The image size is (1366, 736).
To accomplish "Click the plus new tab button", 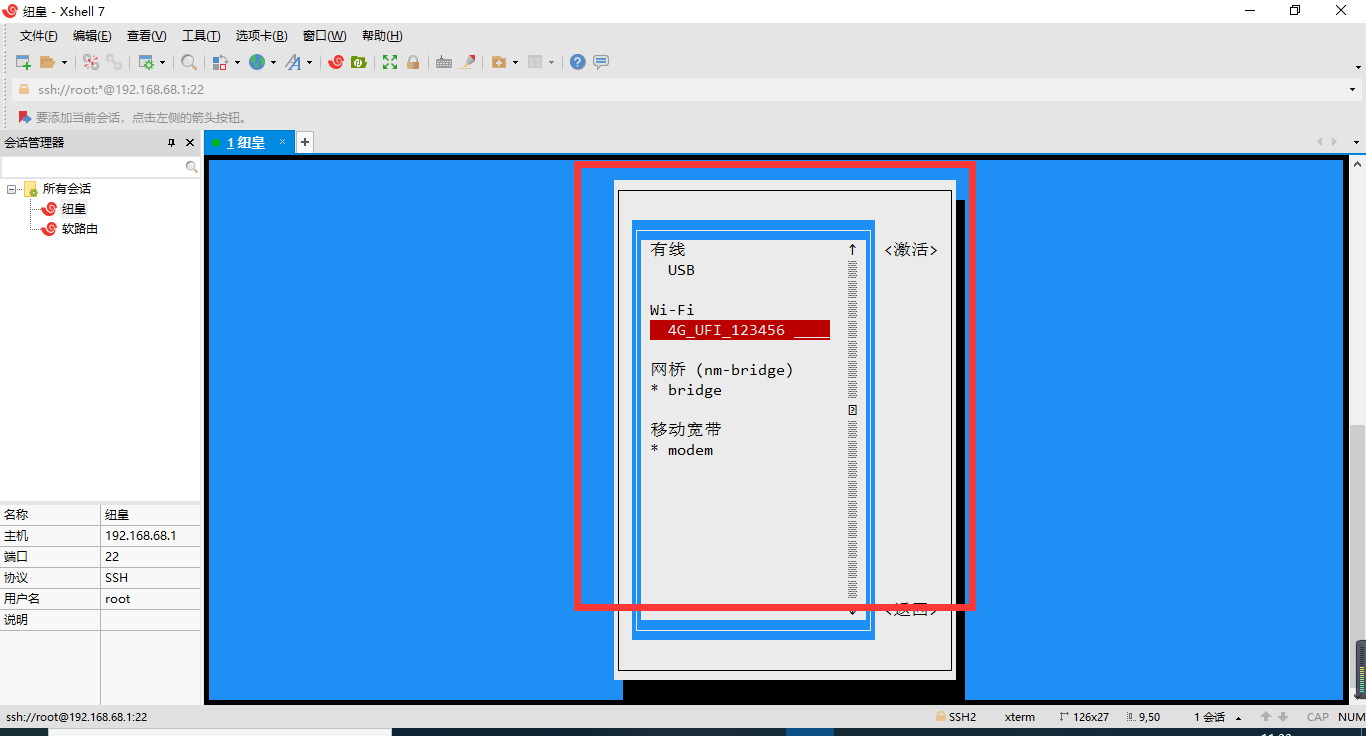I will (x=305, y=142).
